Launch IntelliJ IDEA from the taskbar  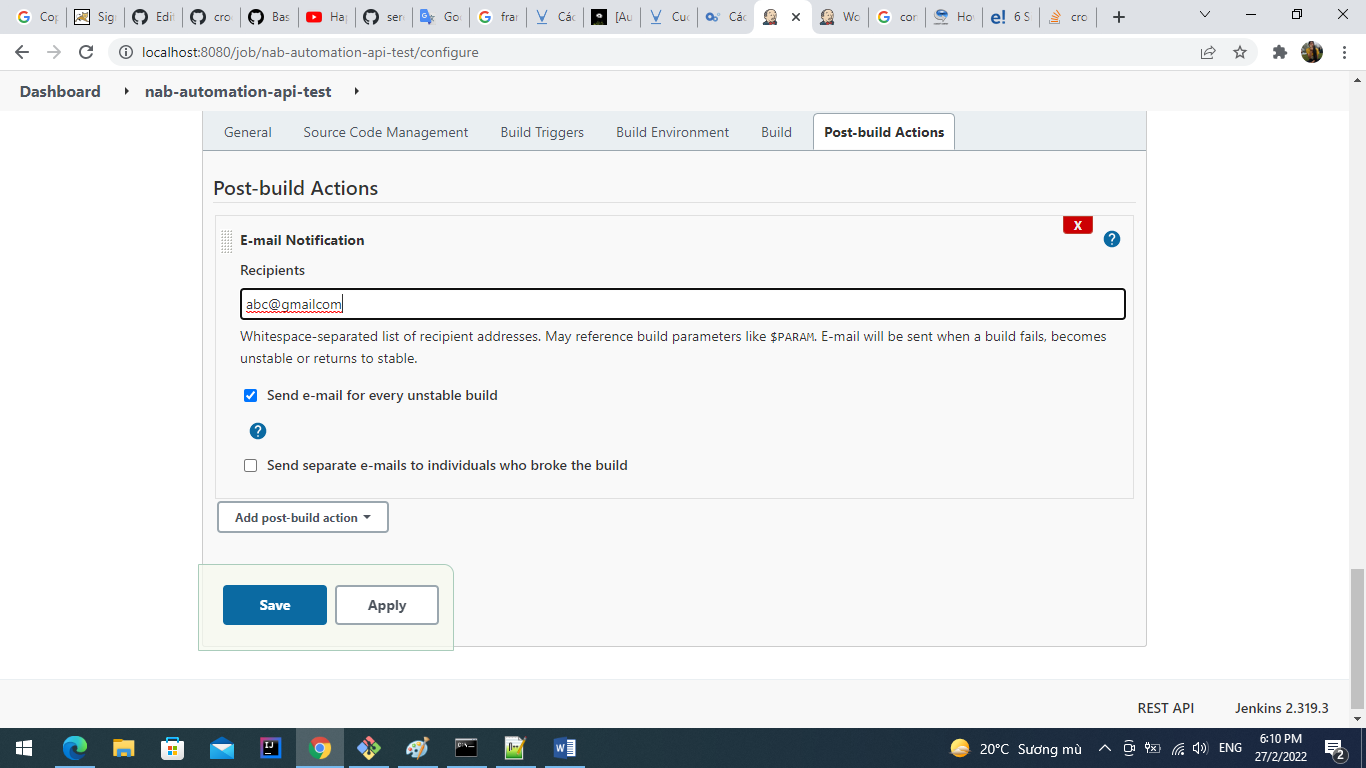pos(271,748)
